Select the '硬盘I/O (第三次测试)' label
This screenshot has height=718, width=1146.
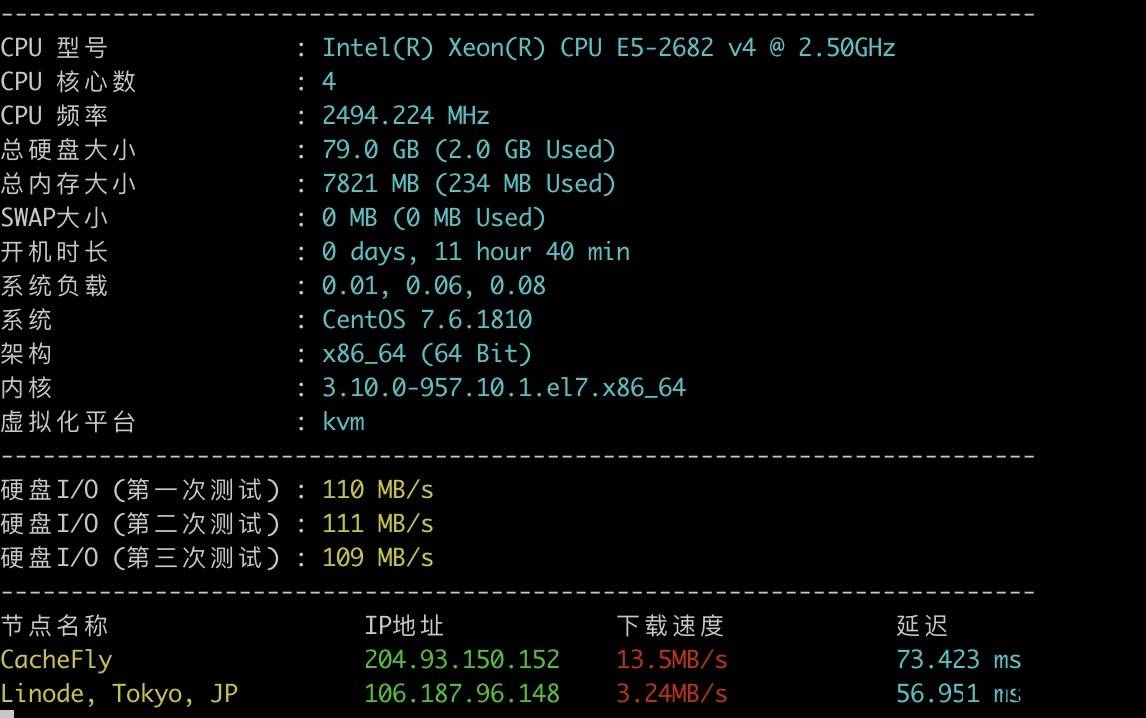point(140,558)
